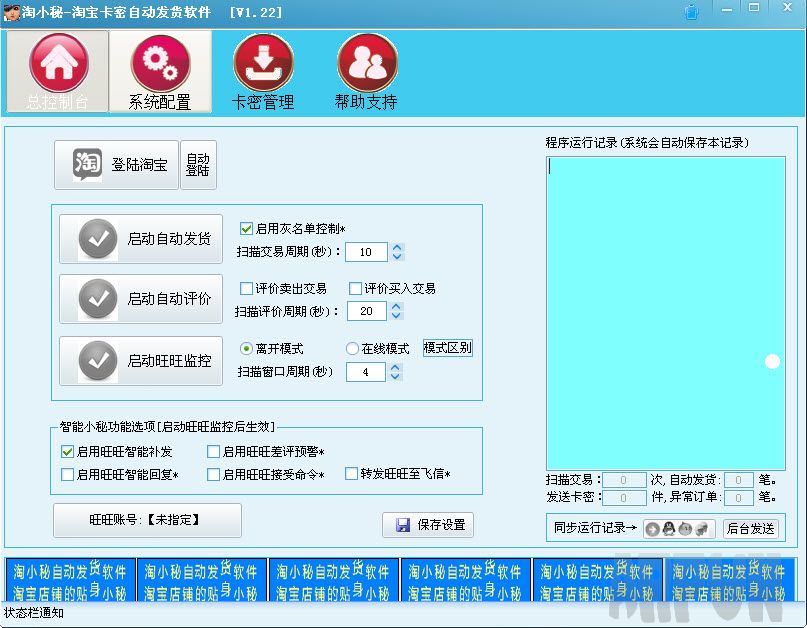Increase 扫描交易周期 with its up arrow
The height and width of the screenshot is (628, 807).
(x=398, y=248)
